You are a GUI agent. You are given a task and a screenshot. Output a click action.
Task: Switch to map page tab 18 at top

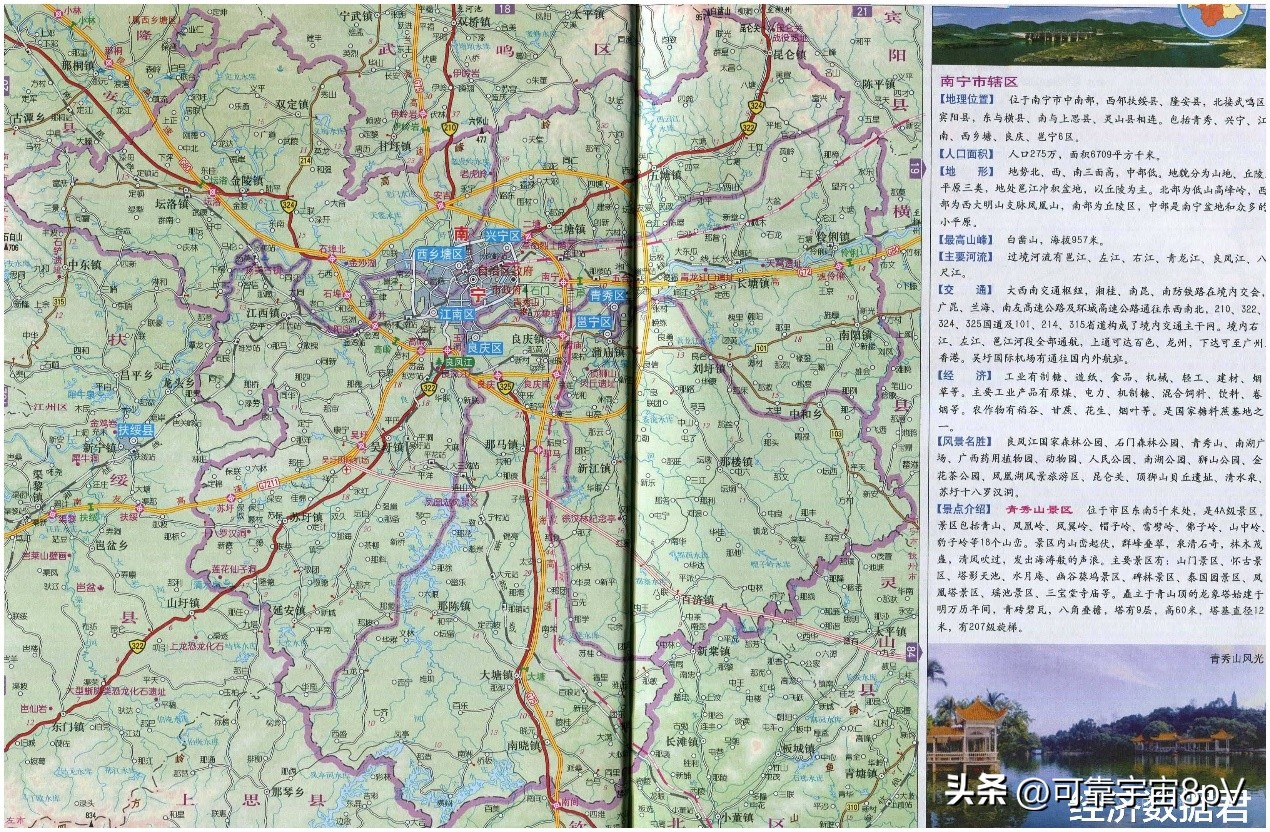(x=504, y=9)
